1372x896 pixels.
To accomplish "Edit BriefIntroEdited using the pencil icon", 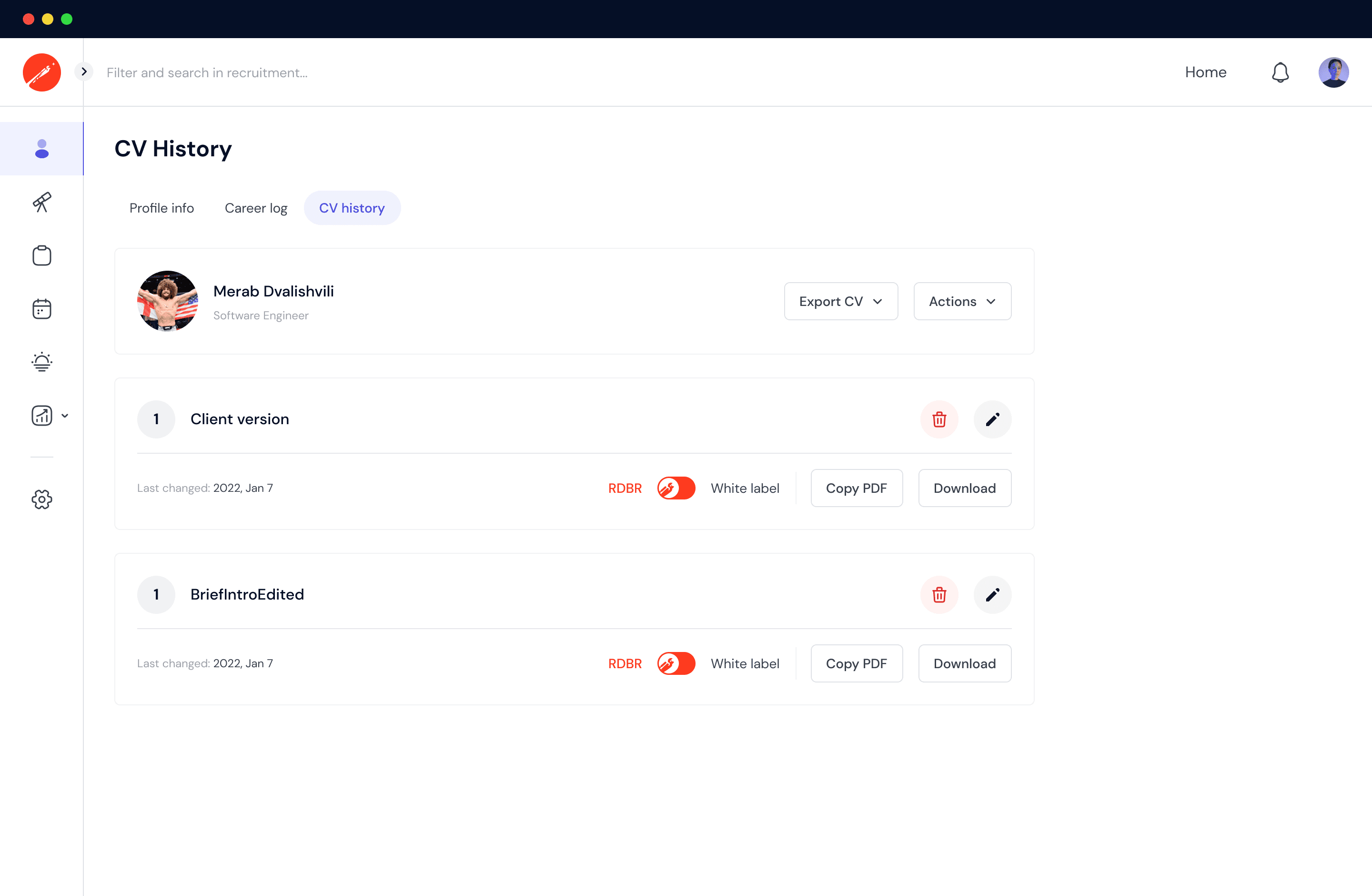I will [993, 594].
